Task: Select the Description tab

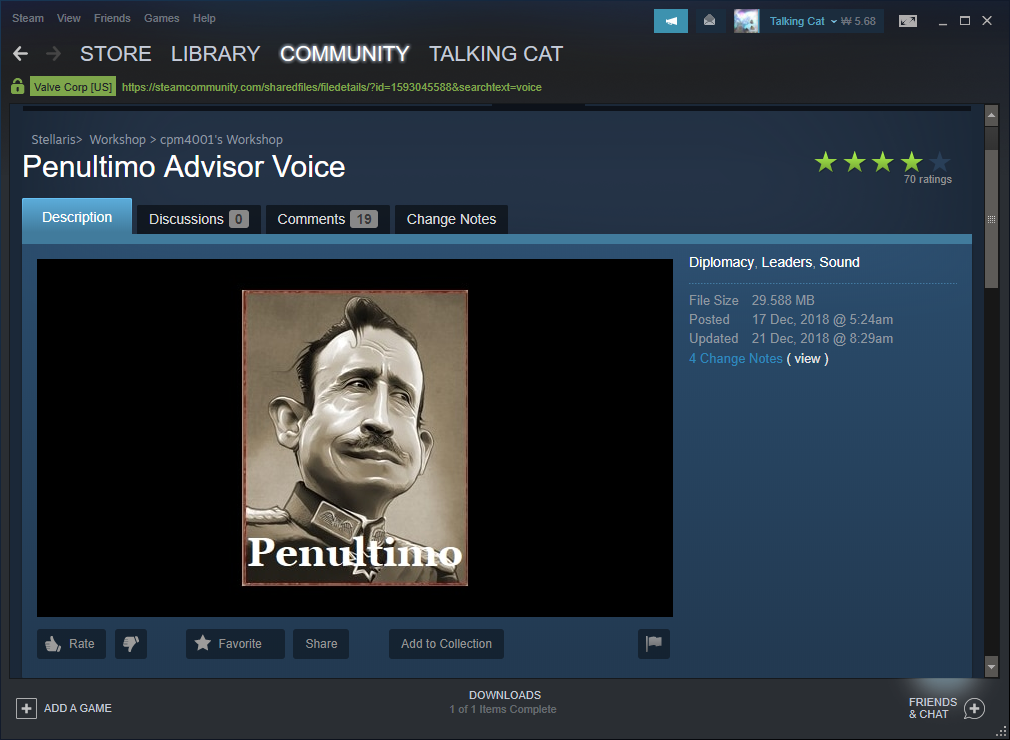Action: [77, 216]
